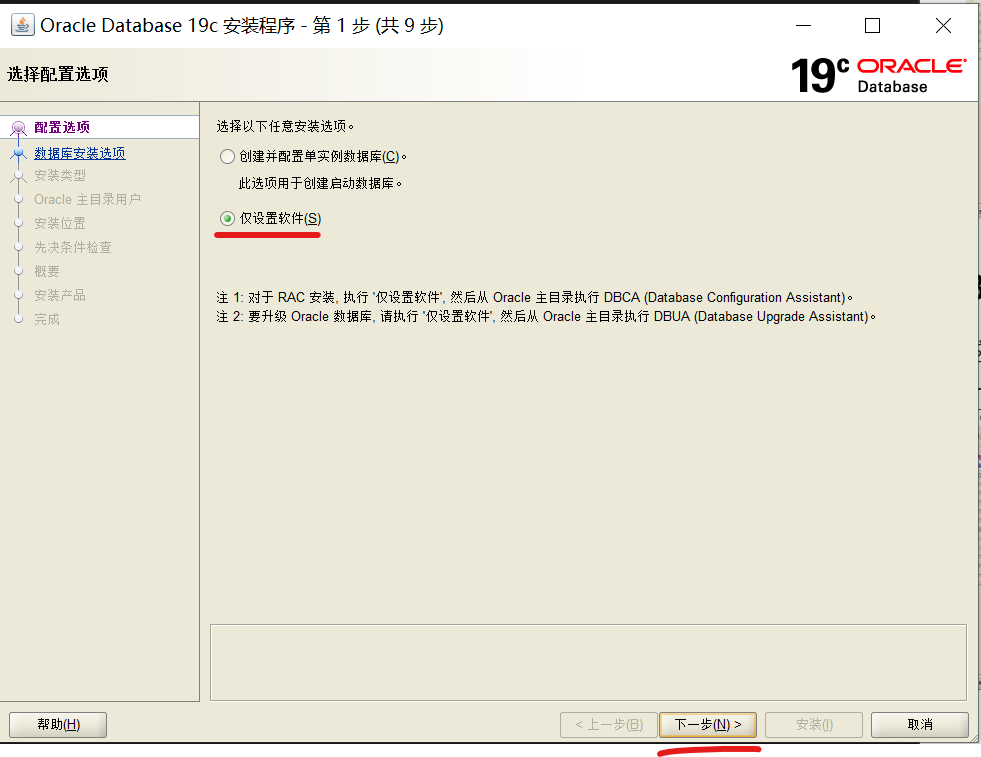This screenshot has width=981, height=757.
Task: Click 先决条件检查 step in sidebar
Action: click(73, 247)
